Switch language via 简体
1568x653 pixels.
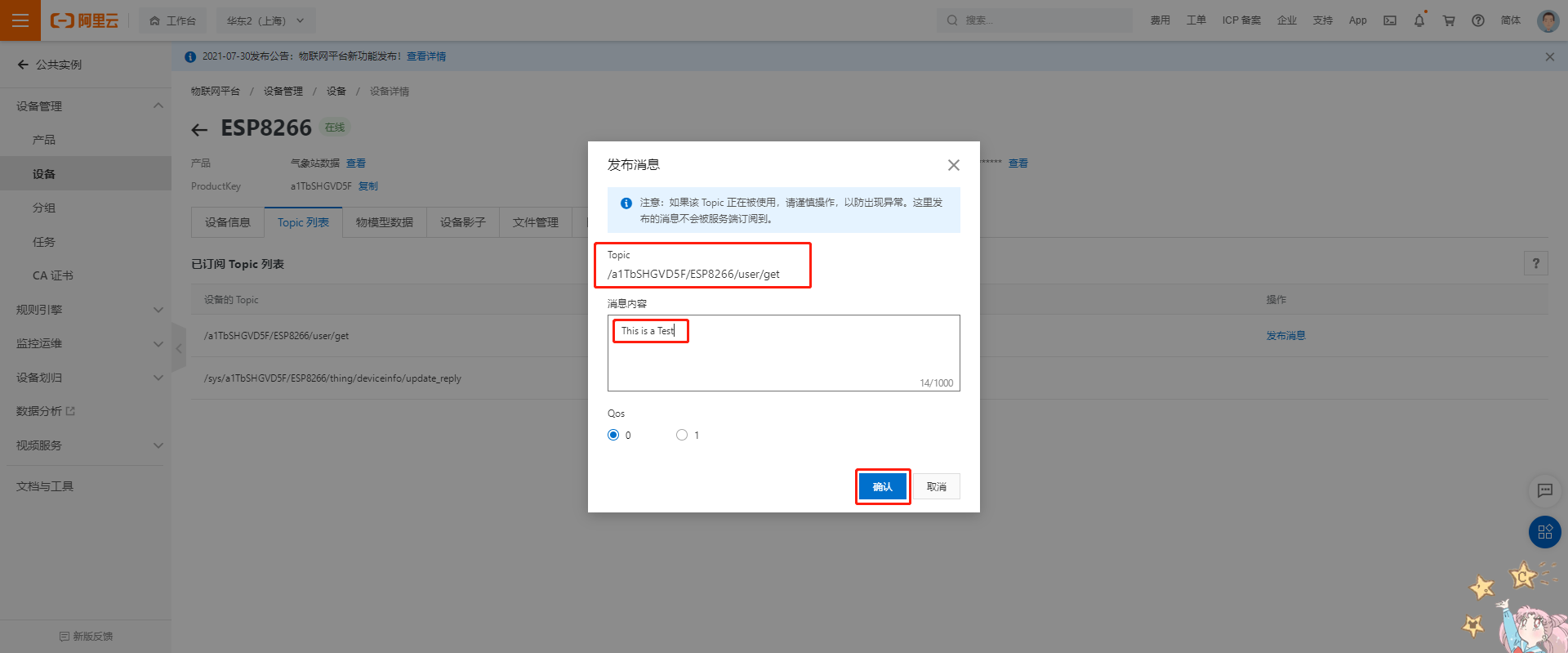point(1511,20)
